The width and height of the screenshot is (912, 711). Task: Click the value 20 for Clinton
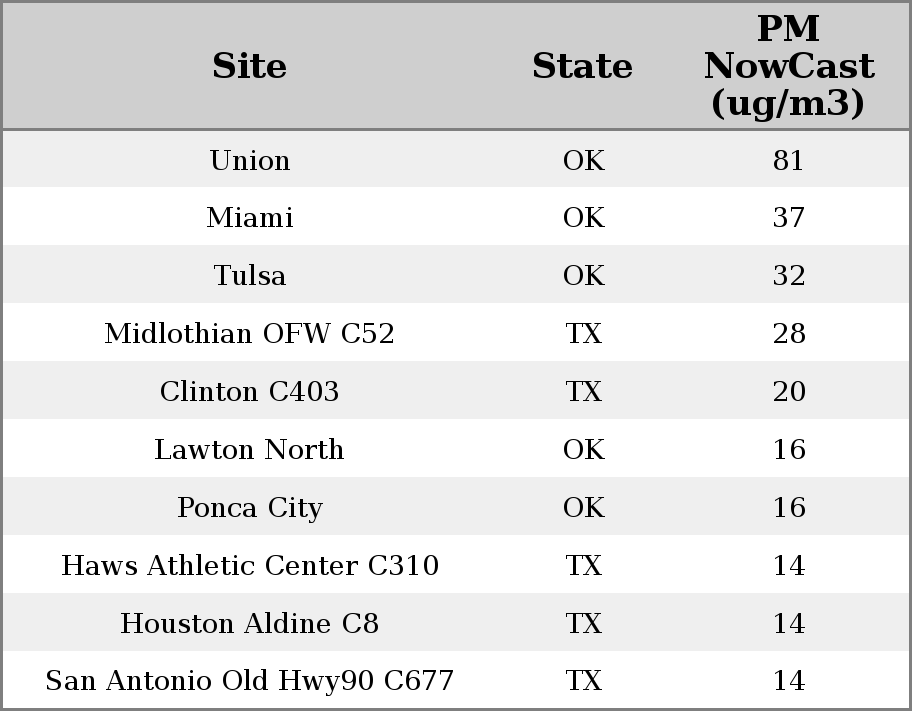789,391
